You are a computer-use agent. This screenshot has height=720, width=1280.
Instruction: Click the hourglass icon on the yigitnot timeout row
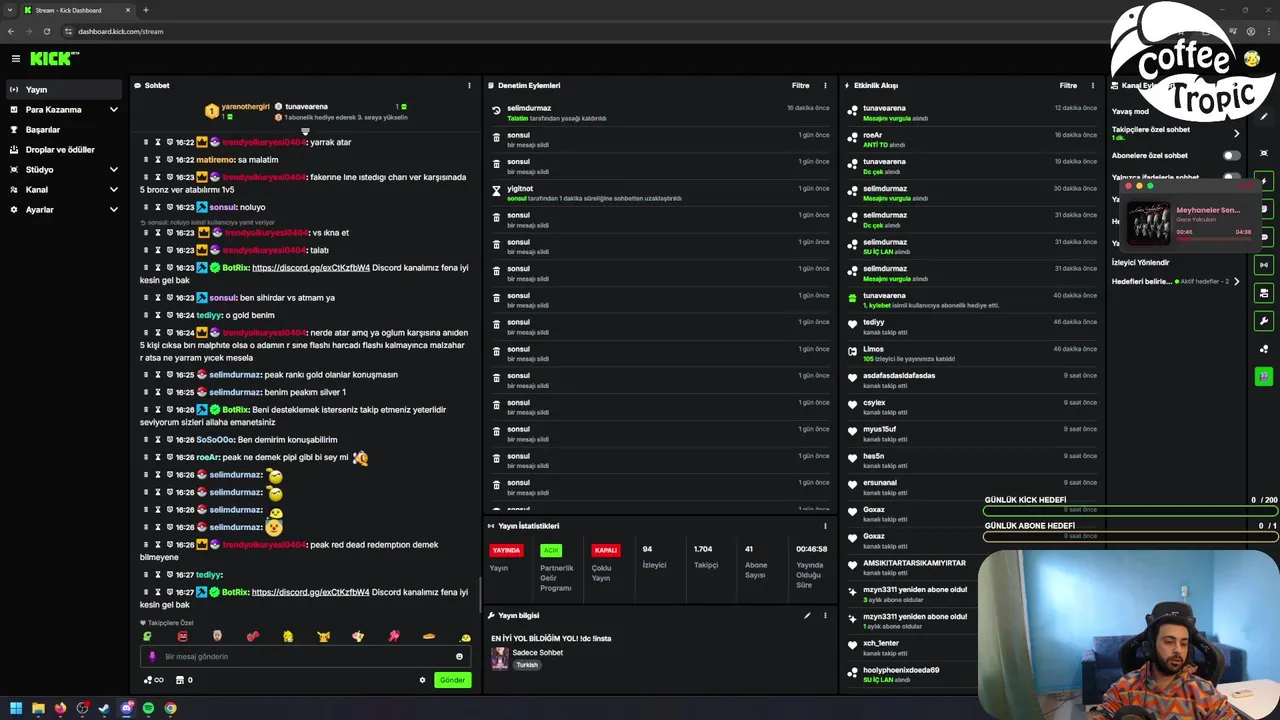click(496, 191)
